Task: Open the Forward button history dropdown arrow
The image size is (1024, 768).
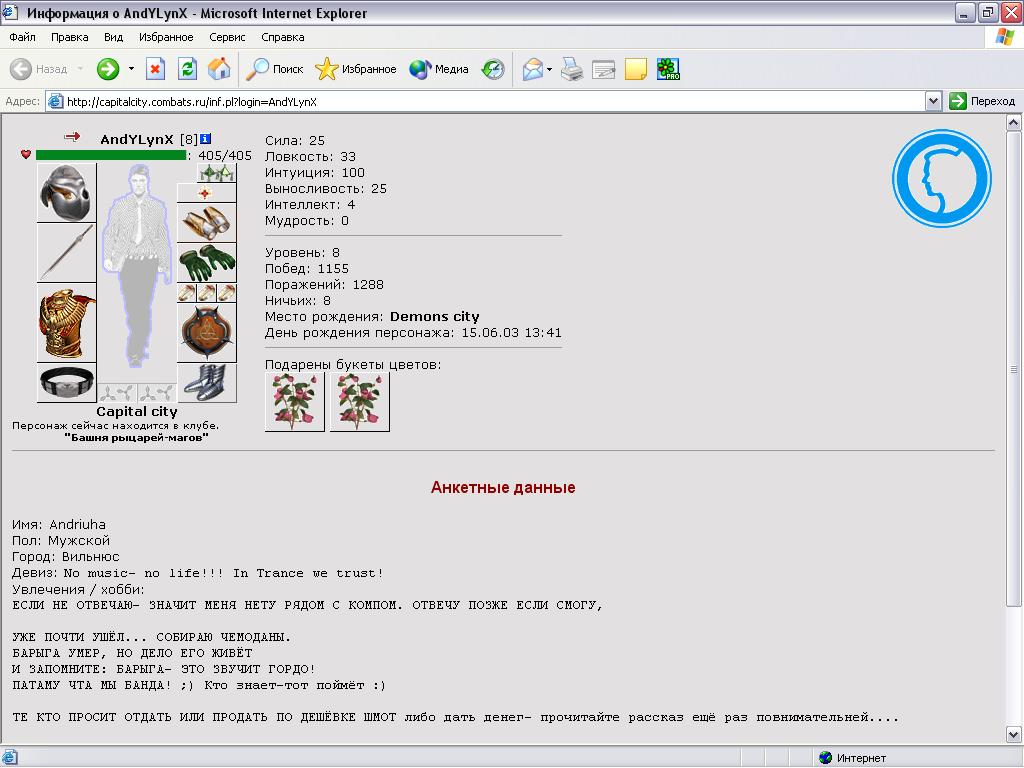Action: point(131,69)
